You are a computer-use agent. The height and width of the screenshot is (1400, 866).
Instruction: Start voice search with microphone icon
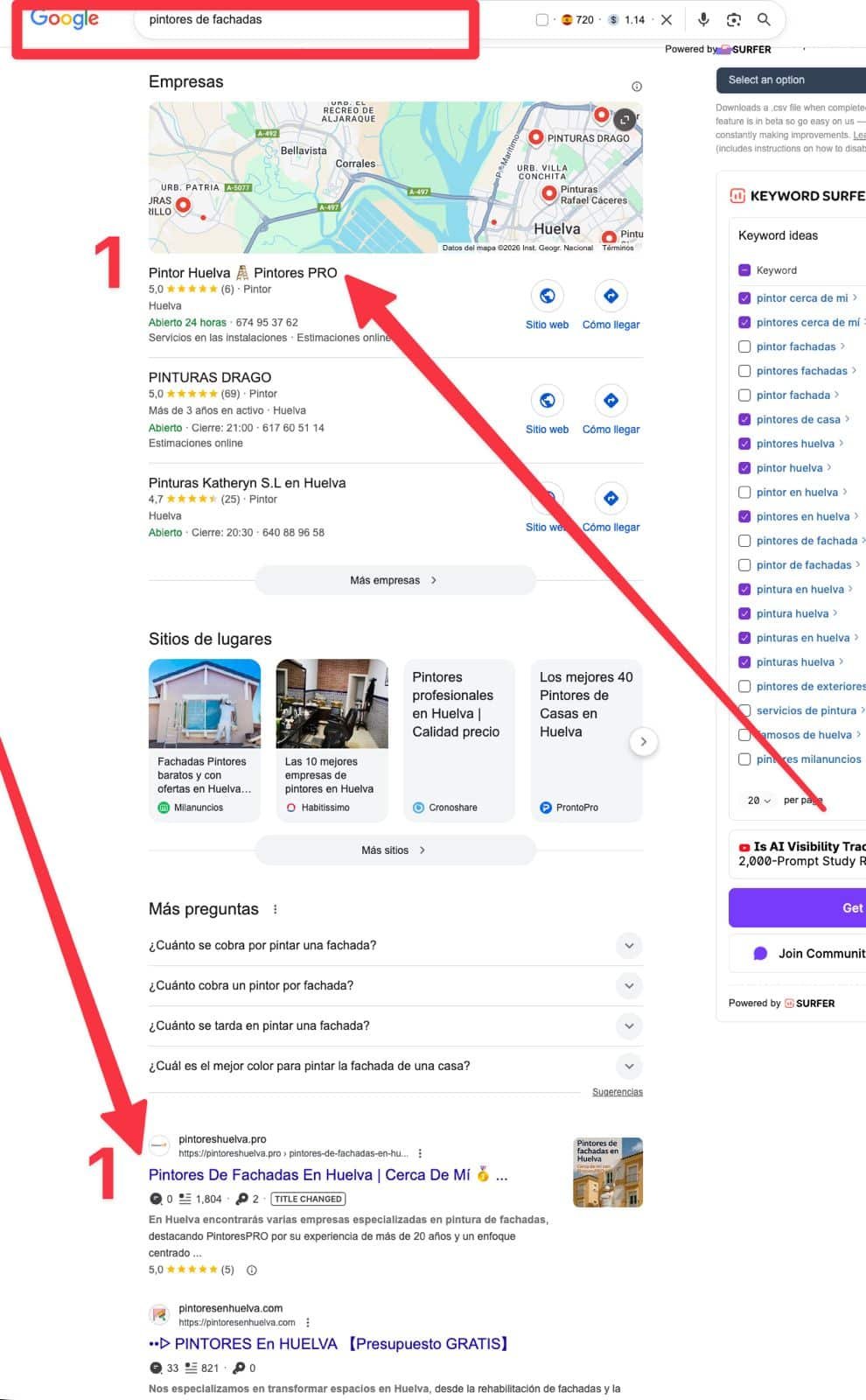pos(703,19)
